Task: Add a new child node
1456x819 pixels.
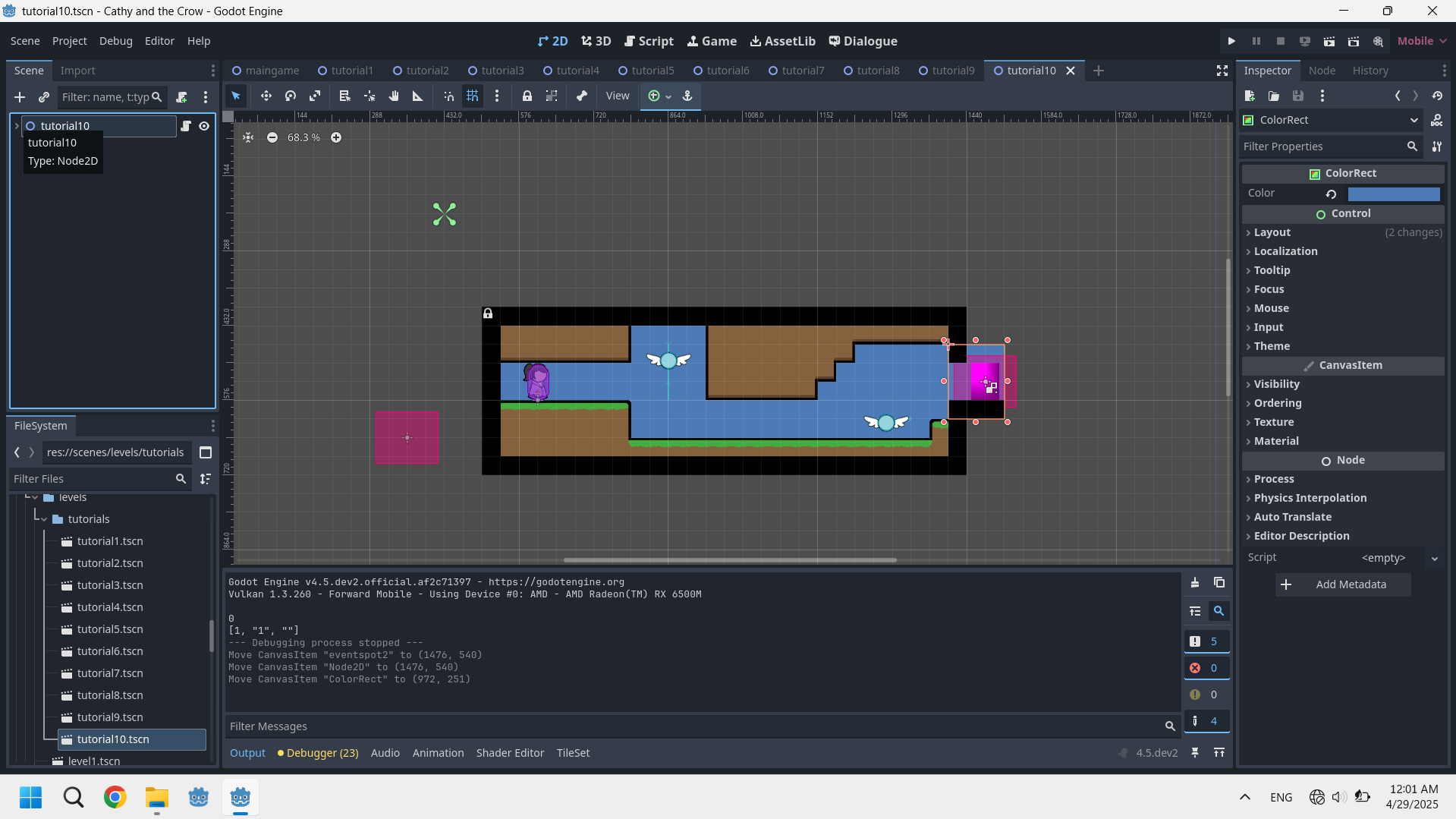Action: click(20, 97)
